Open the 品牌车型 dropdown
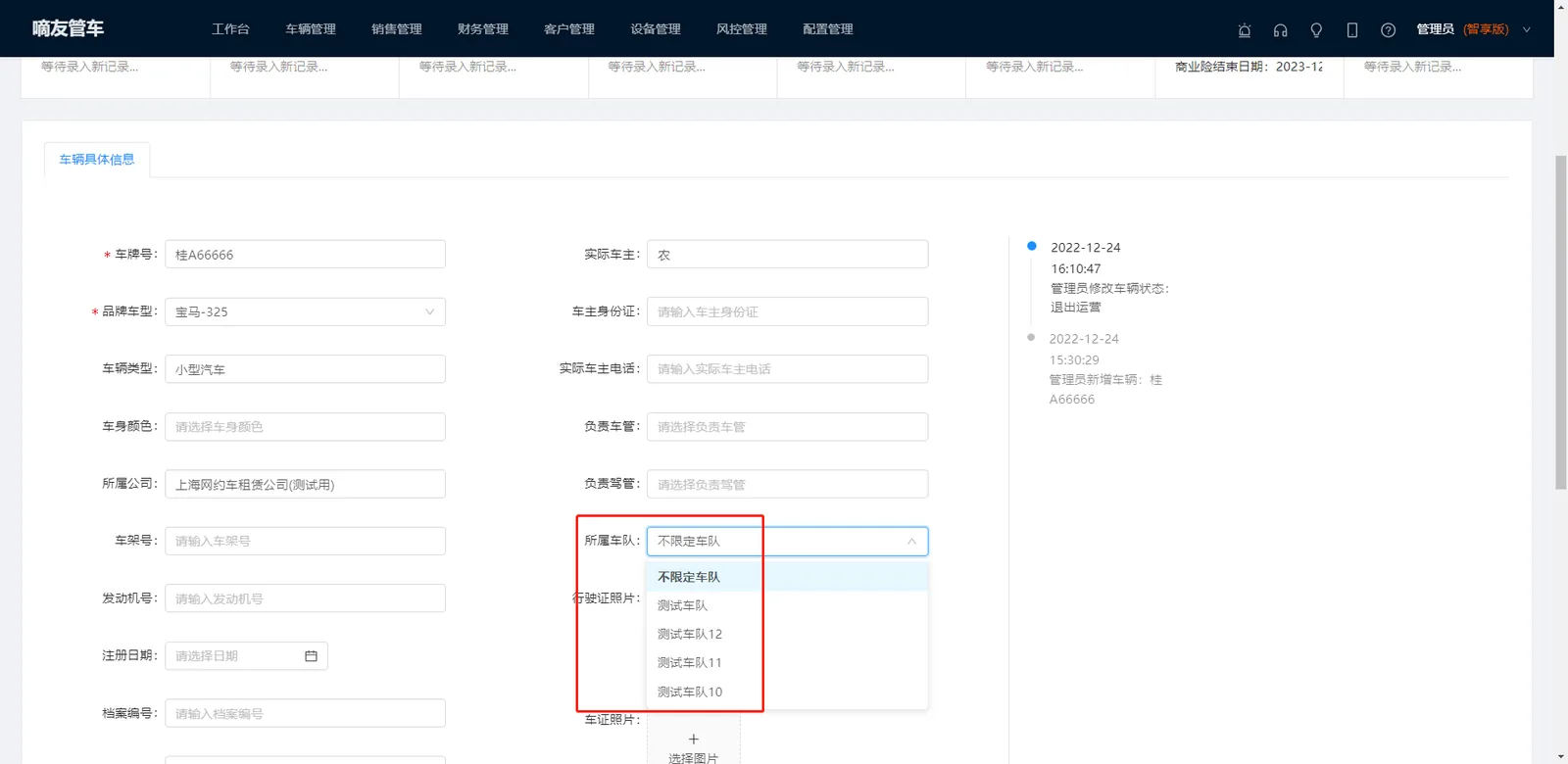The height and width of the screenshot is (764, 1568). [305, 311]
